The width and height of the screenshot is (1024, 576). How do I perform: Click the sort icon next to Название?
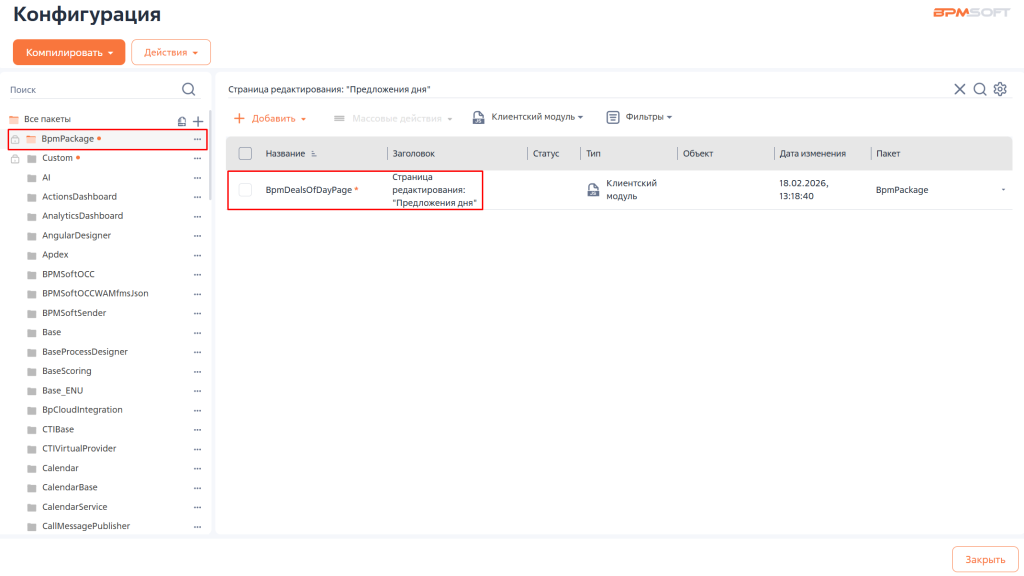click(314, 154)
